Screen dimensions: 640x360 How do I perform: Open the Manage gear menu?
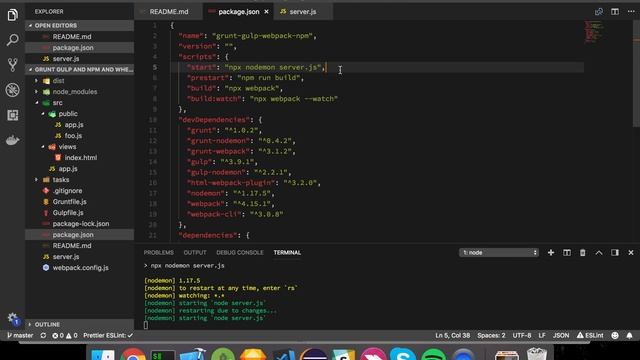[13, 319]
